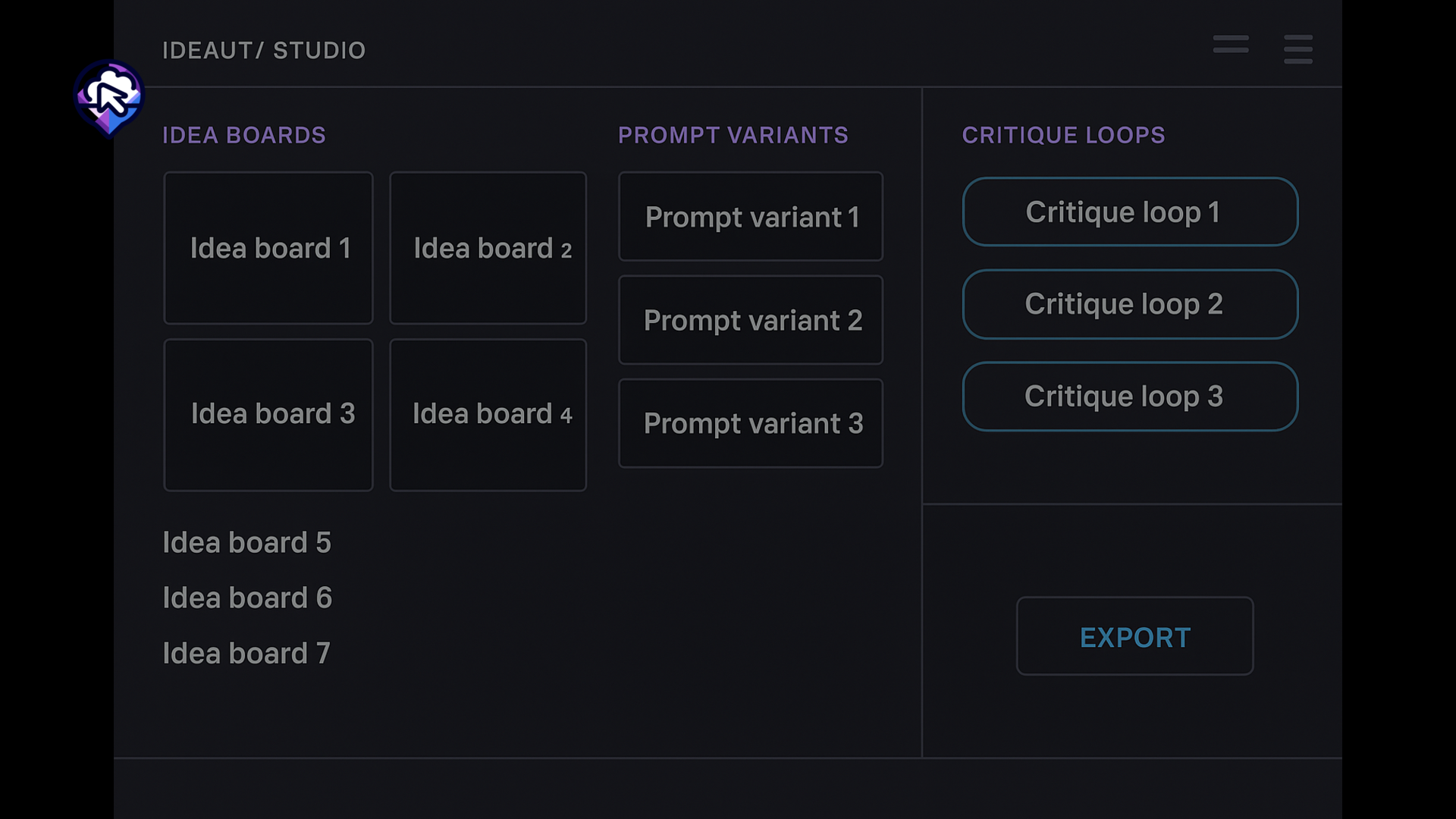Open Idea board 6 from list
Viewport: 1456px width, 819px height.
[247, 598]
